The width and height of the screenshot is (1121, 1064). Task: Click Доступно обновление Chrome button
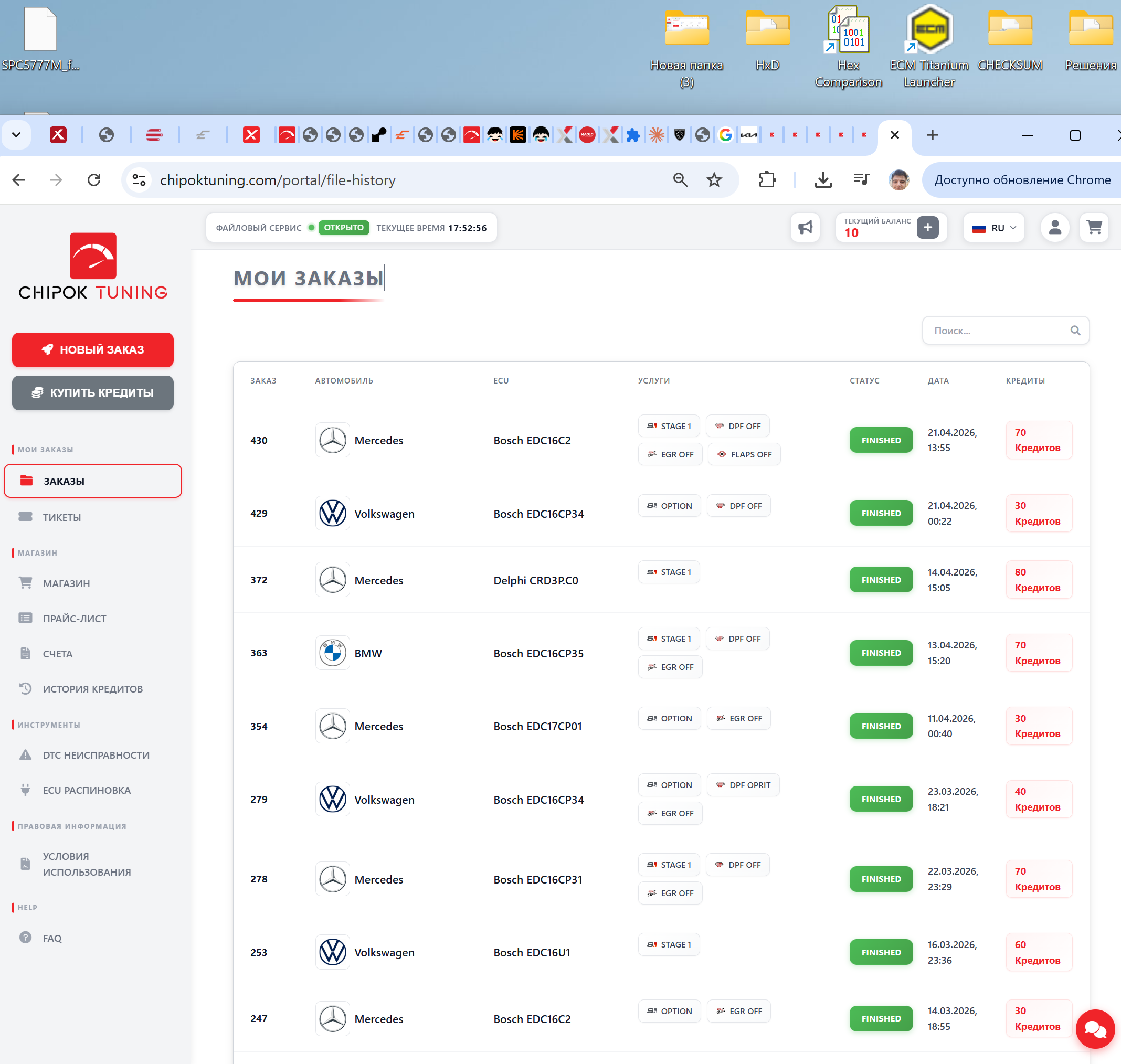[1022, 180]
